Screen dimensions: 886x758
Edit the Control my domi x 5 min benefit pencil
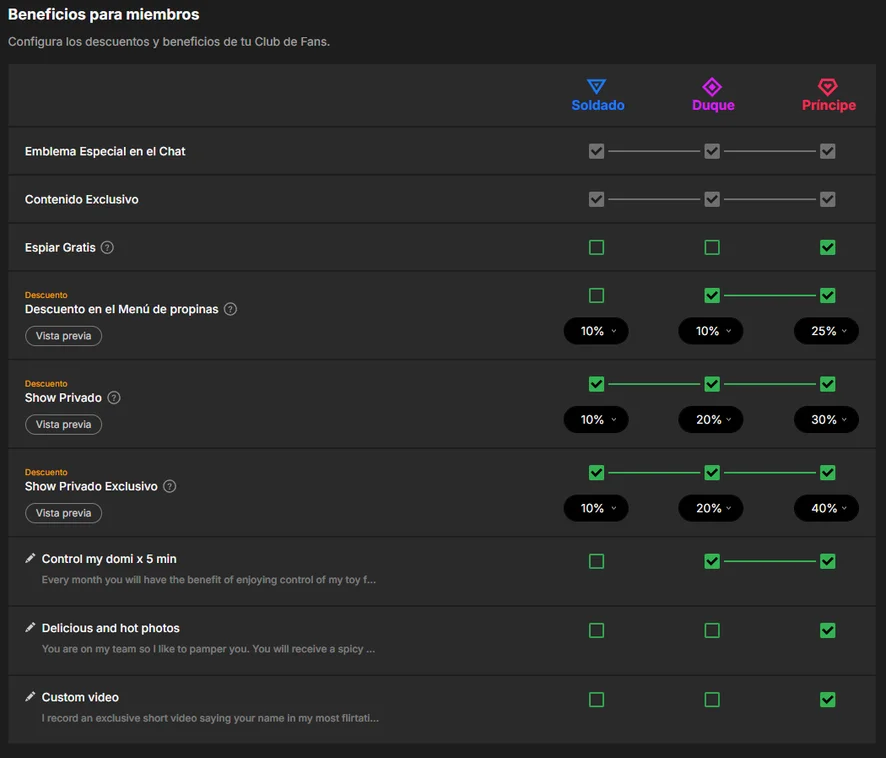[30, 558]
